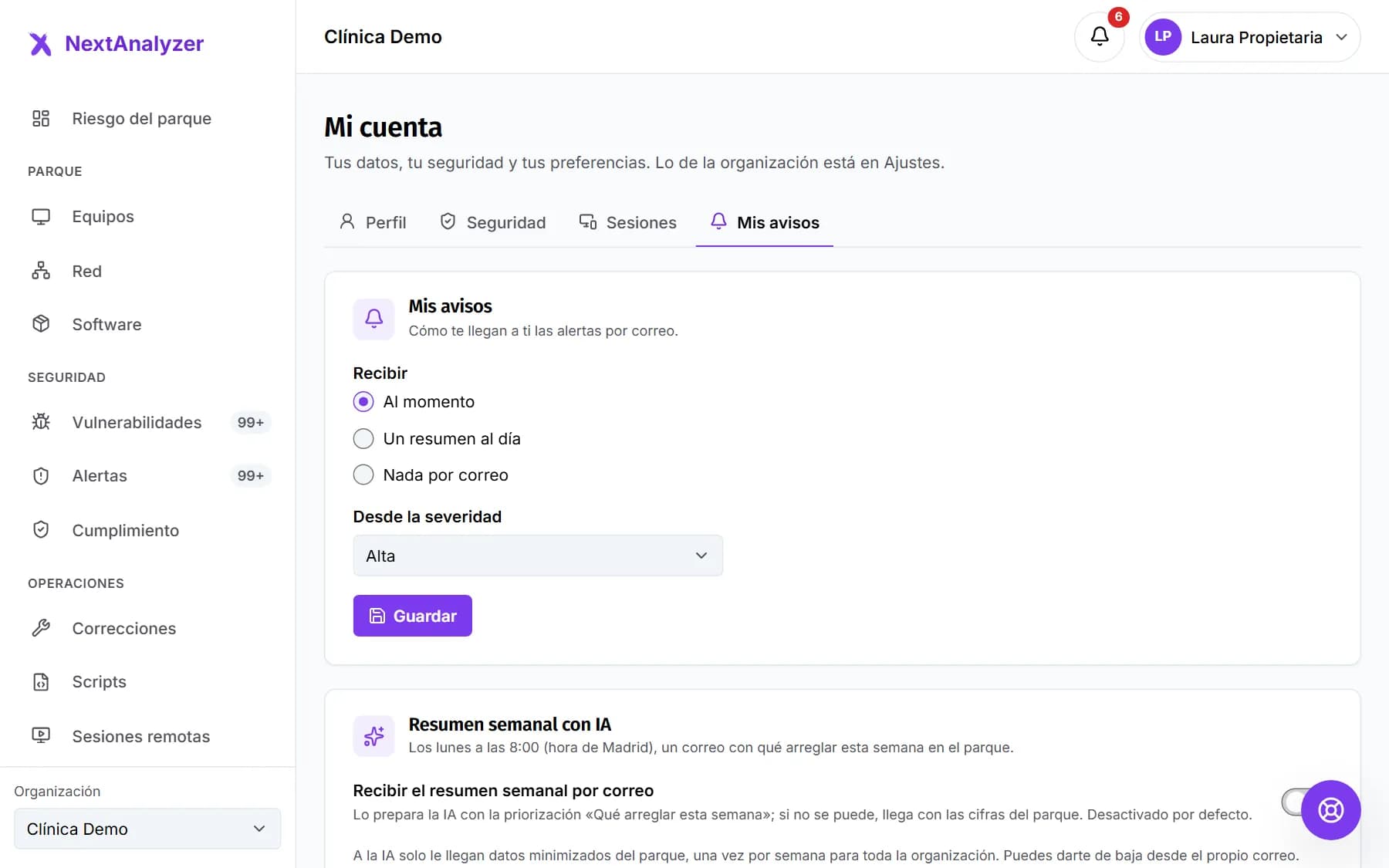Click the Equipos monitor icon
Viewport: 1389px width, 868px height.
[41, 217]
